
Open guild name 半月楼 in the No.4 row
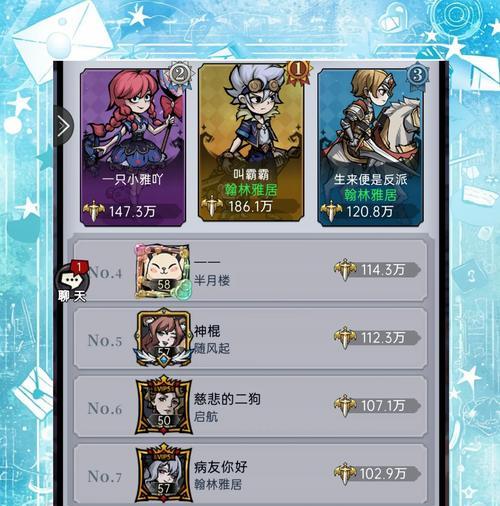coord(212,280)
